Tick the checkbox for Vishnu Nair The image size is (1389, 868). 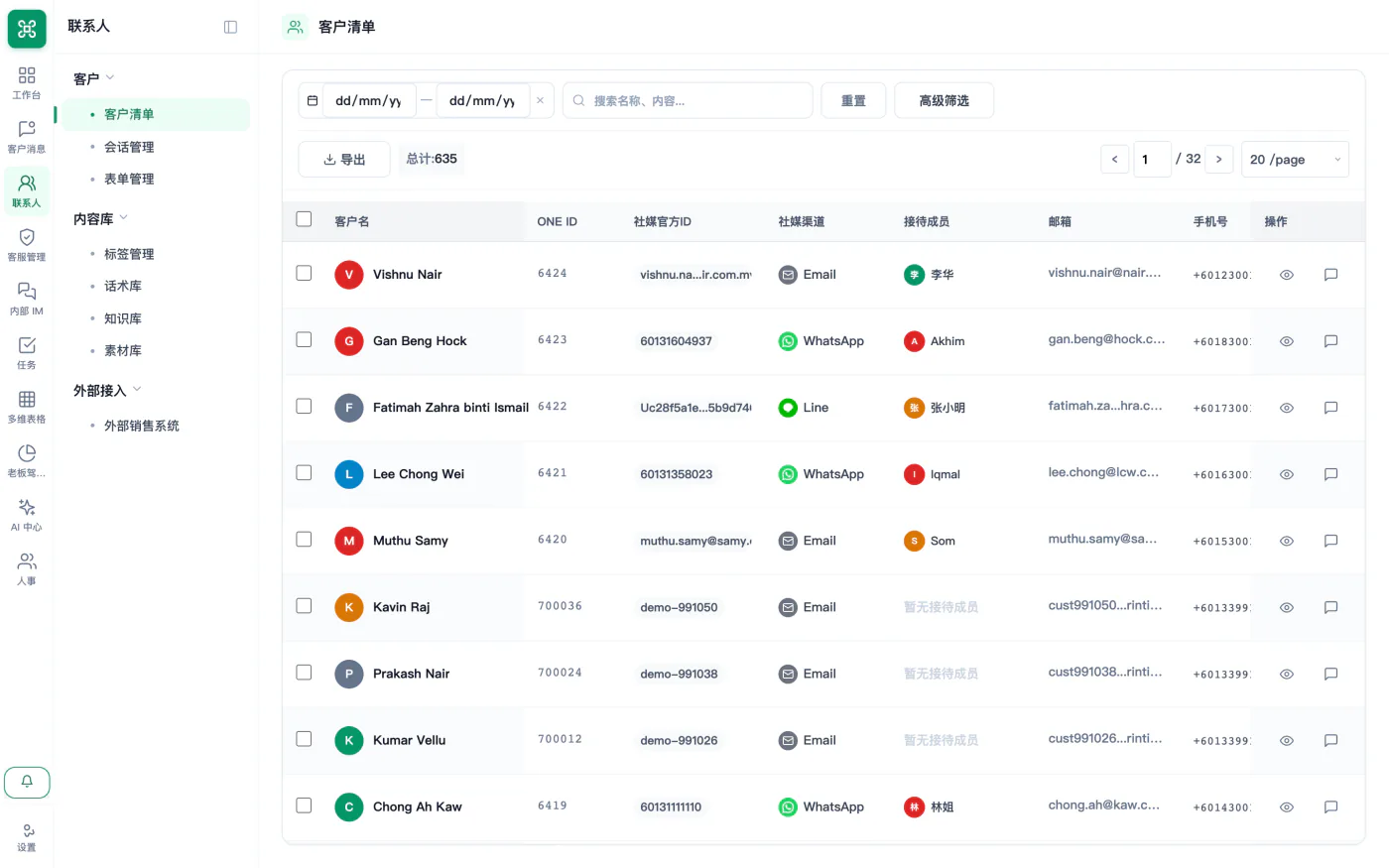(x=304, y=273)
